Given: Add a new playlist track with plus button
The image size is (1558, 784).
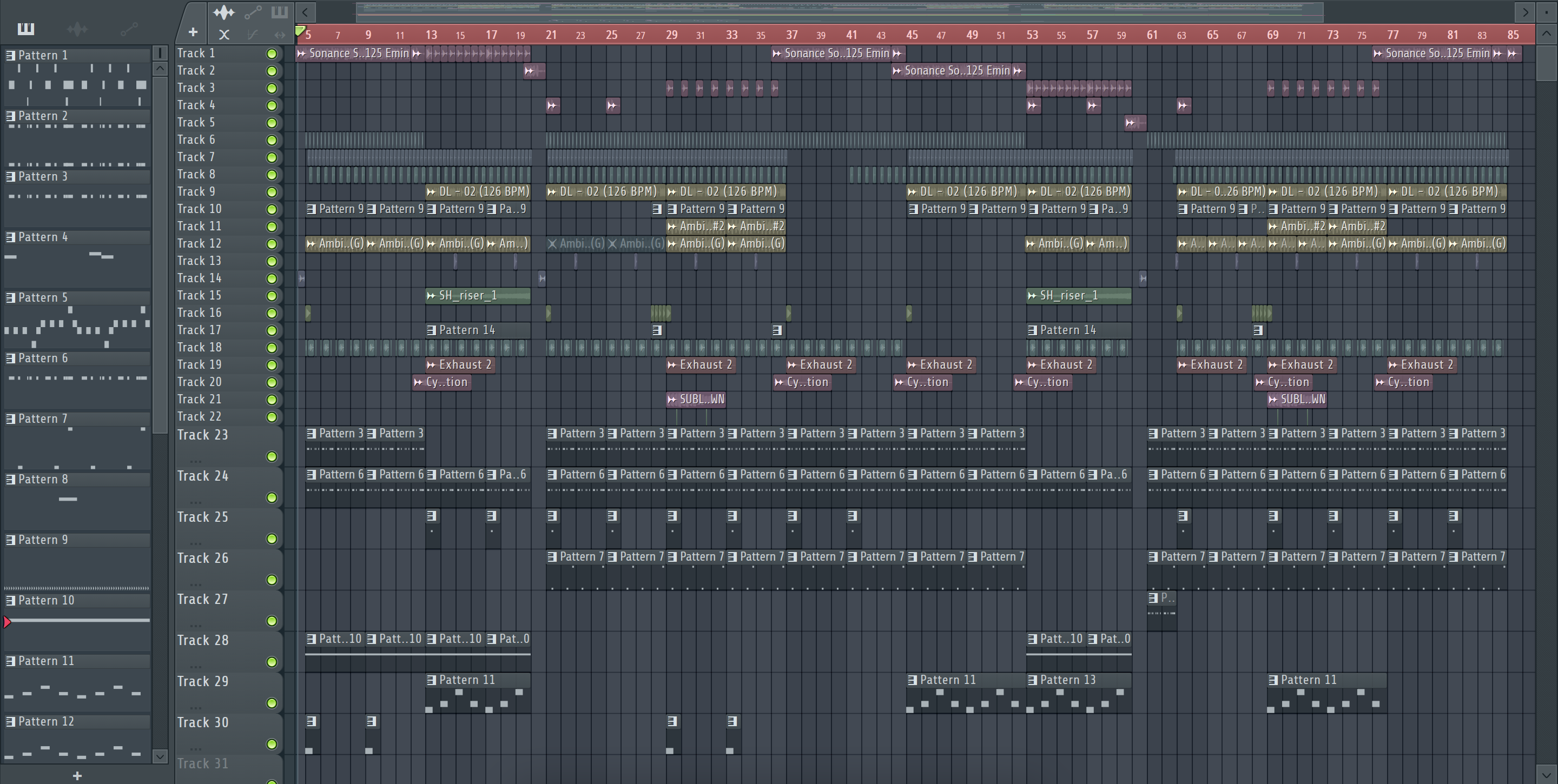Looking at the screenshot, I should point(193,32).
